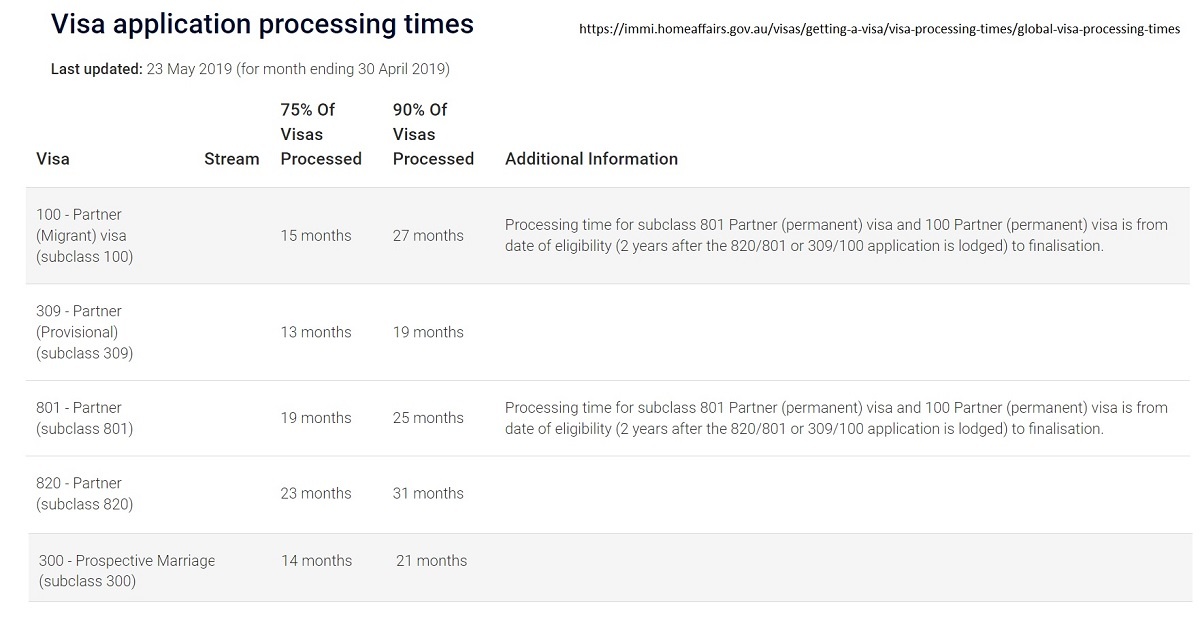
Task: Open the immi.homeaffairs.gov.au processing times URL
Action: tap(879, 30)
